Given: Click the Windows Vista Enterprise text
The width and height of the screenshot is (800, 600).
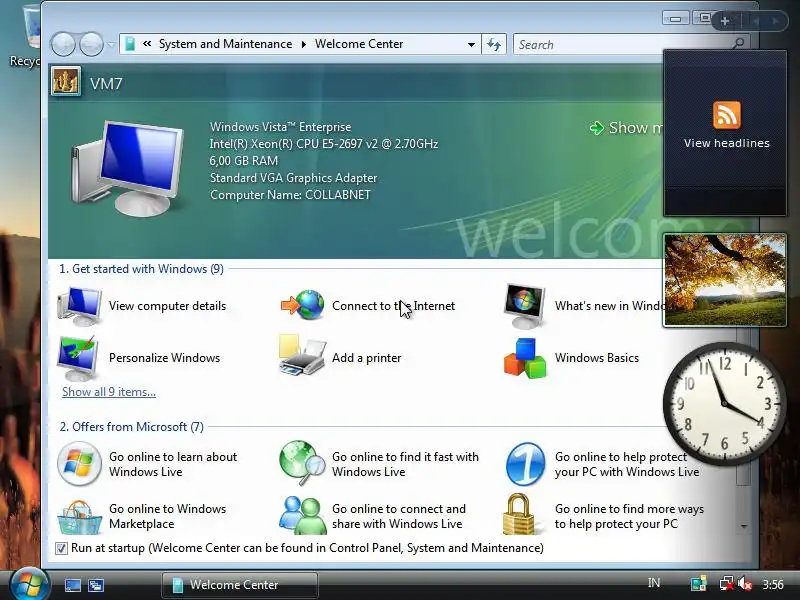Looking at the screenshot, I should [x=281, y=127].
